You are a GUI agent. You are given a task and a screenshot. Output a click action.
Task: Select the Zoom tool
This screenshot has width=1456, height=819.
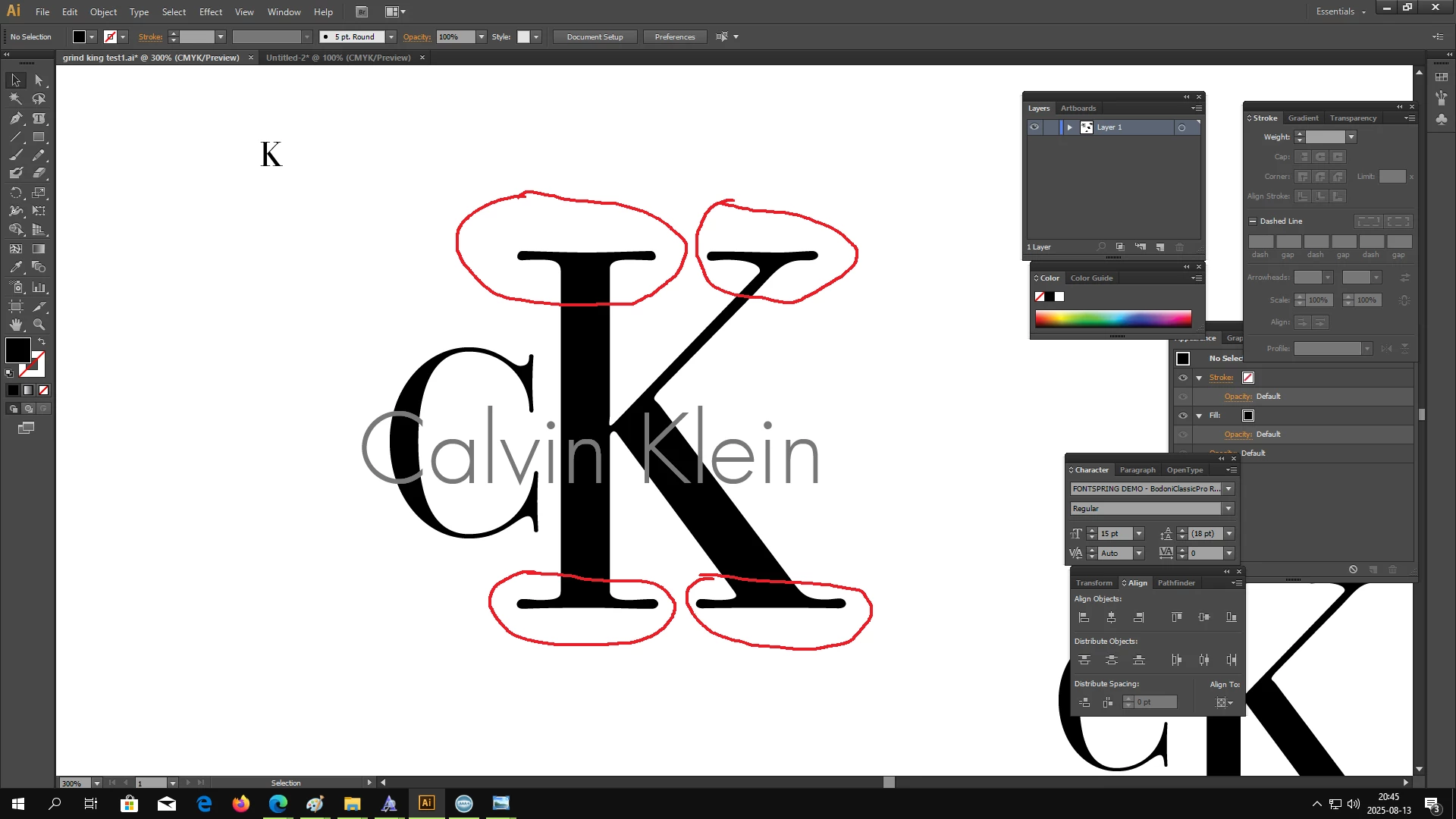point(39,325)
